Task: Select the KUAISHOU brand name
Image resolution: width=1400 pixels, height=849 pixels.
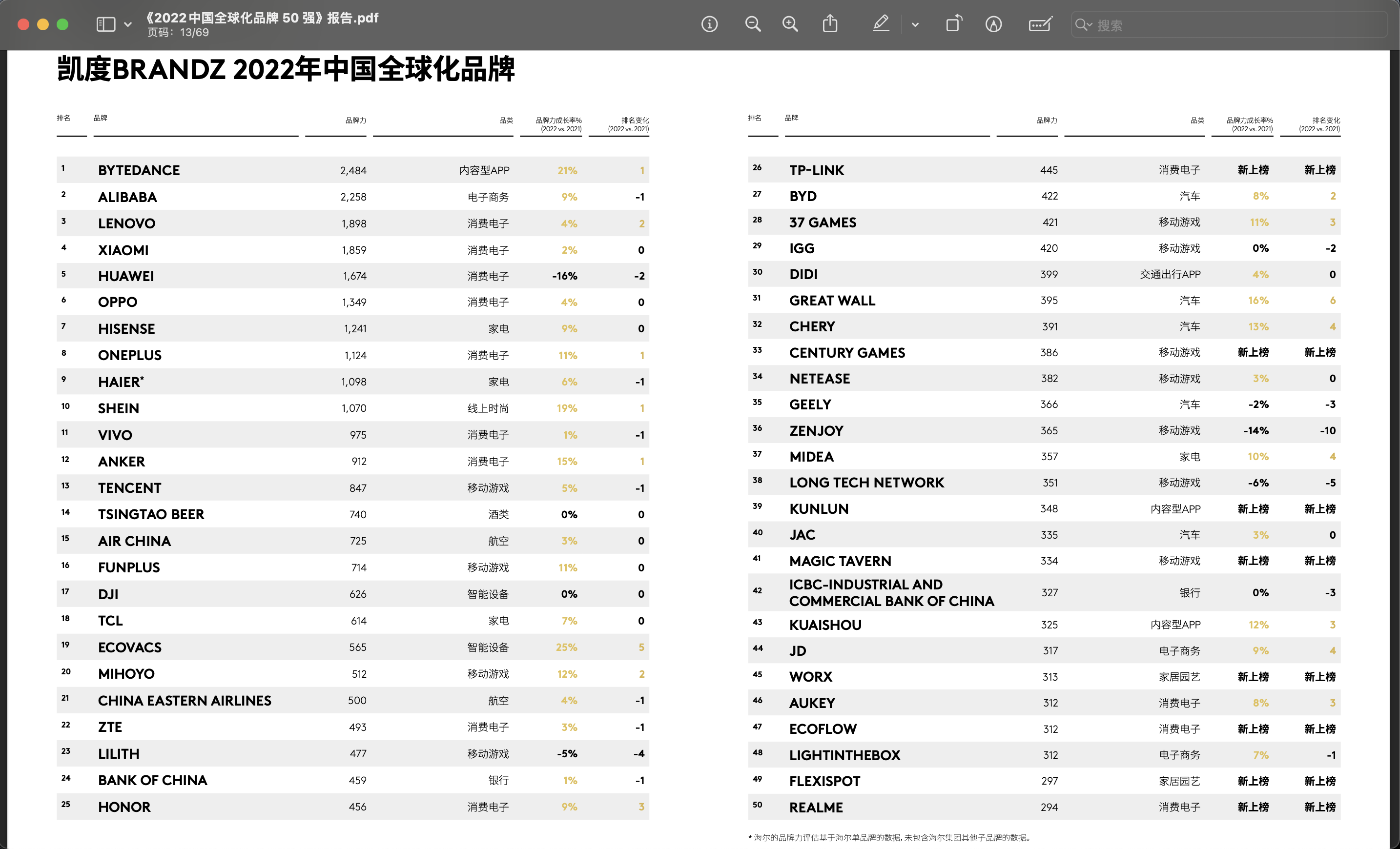Action: [825, 625]
